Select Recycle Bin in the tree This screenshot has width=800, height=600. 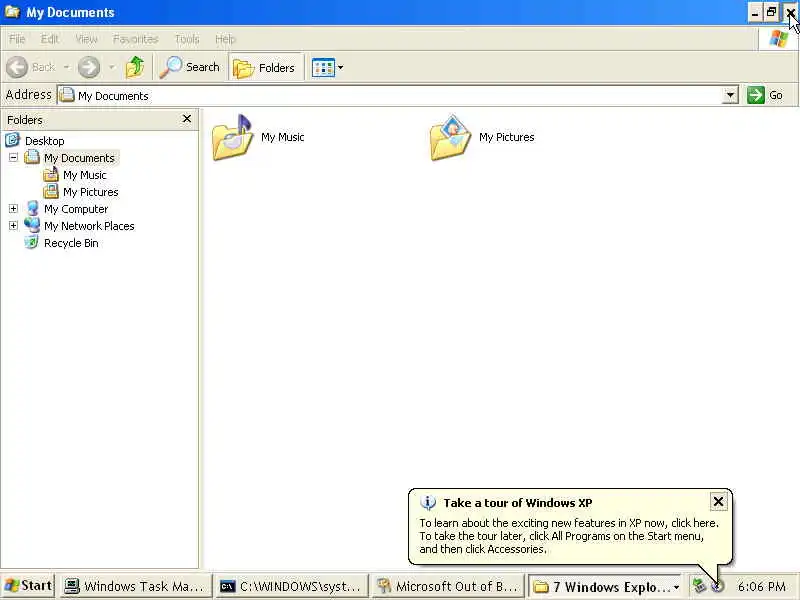click(71, 243)
